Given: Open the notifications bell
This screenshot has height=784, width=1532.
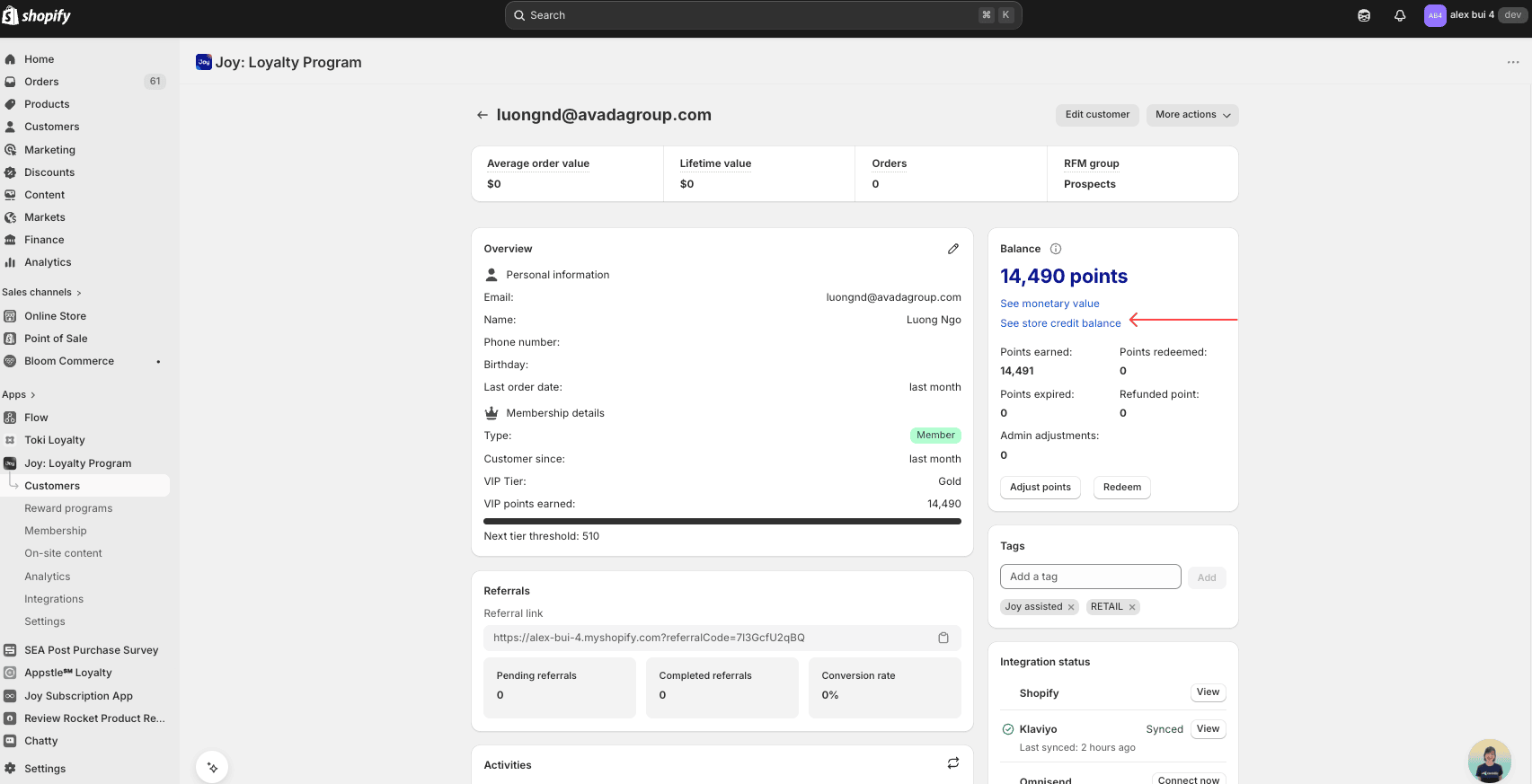Looking at the screenshot, I should (1400, 15).
